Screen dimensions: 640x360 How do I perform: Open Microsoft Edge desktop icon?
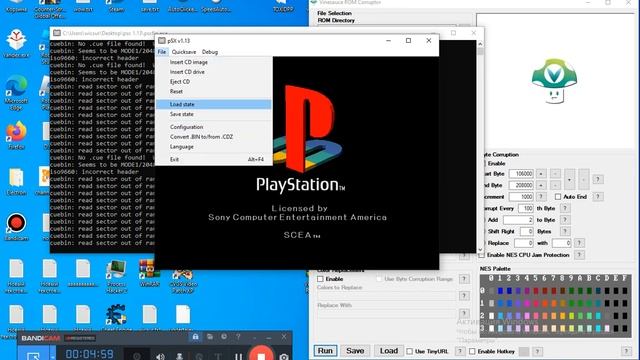click(x=16, y=93)
